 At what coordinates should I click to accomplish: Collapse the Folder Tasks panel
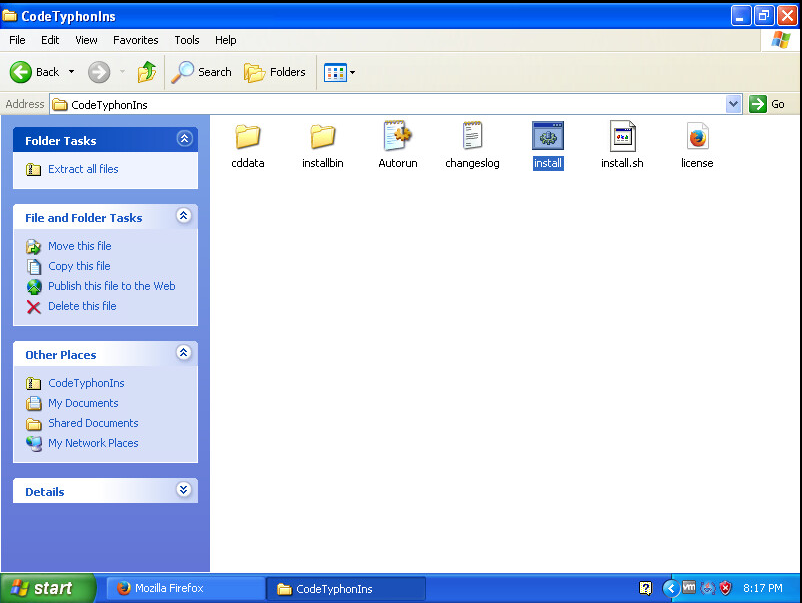pos(183,140)
